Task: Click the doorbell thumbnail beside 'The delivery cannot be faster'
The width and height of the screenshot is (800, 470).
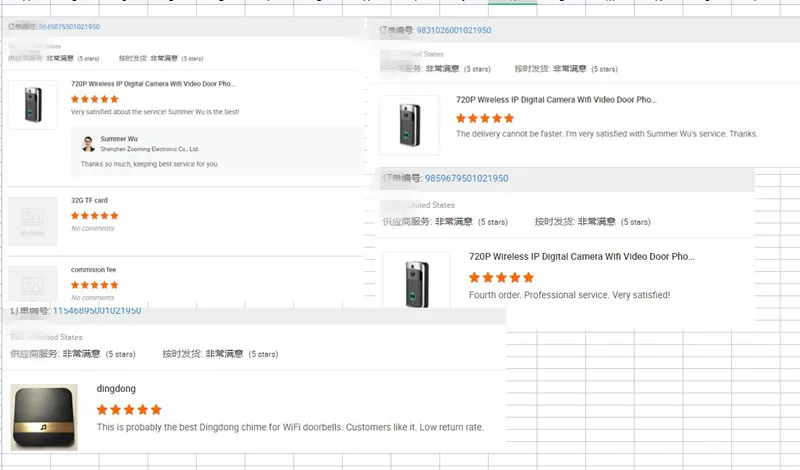Action: (410, 124)
